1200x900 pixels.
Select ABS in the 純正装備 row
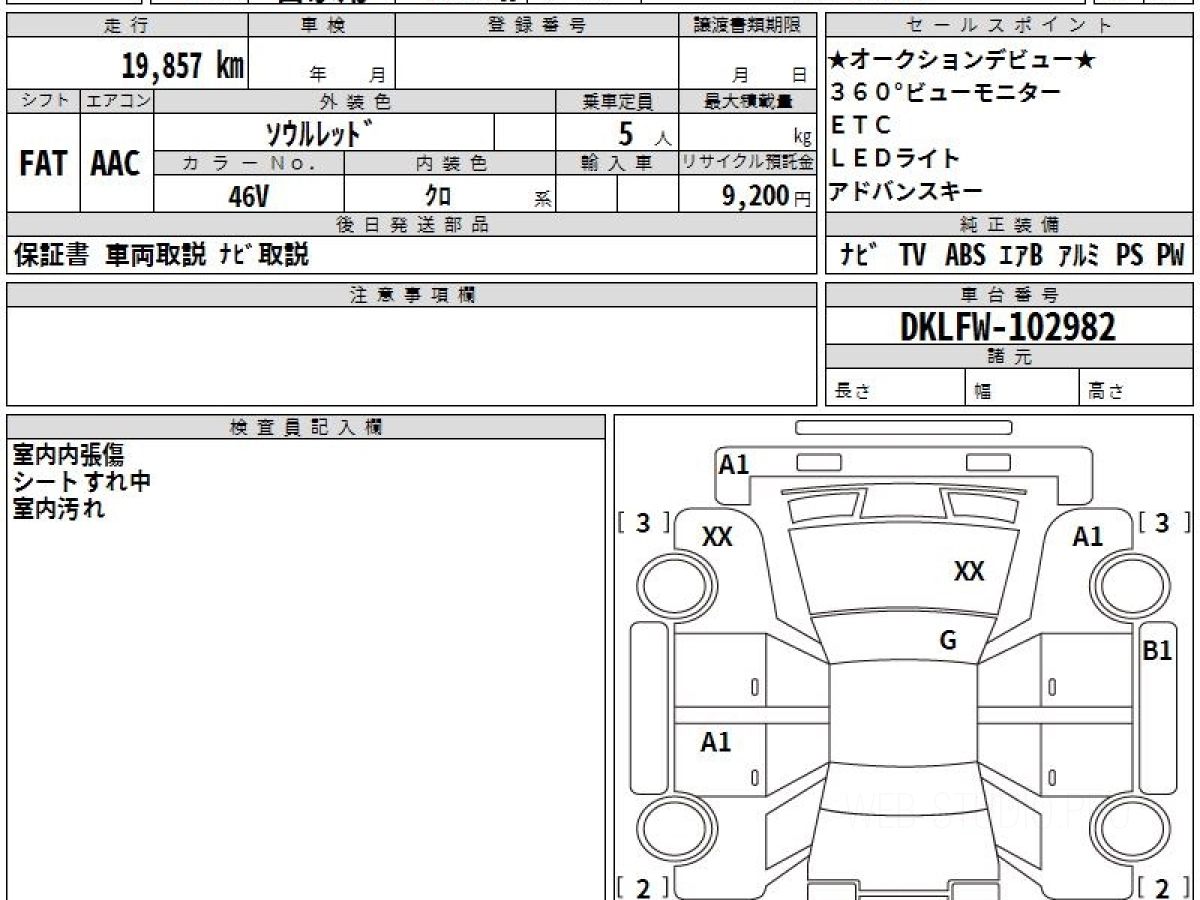point(965,256)
